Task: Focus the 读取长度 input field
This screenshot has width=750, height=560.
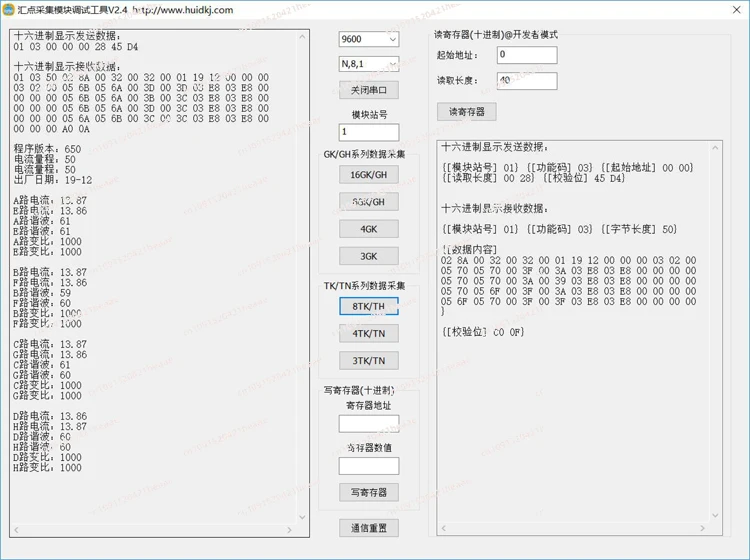Action: pyautogui.click(x=527, y=81)
